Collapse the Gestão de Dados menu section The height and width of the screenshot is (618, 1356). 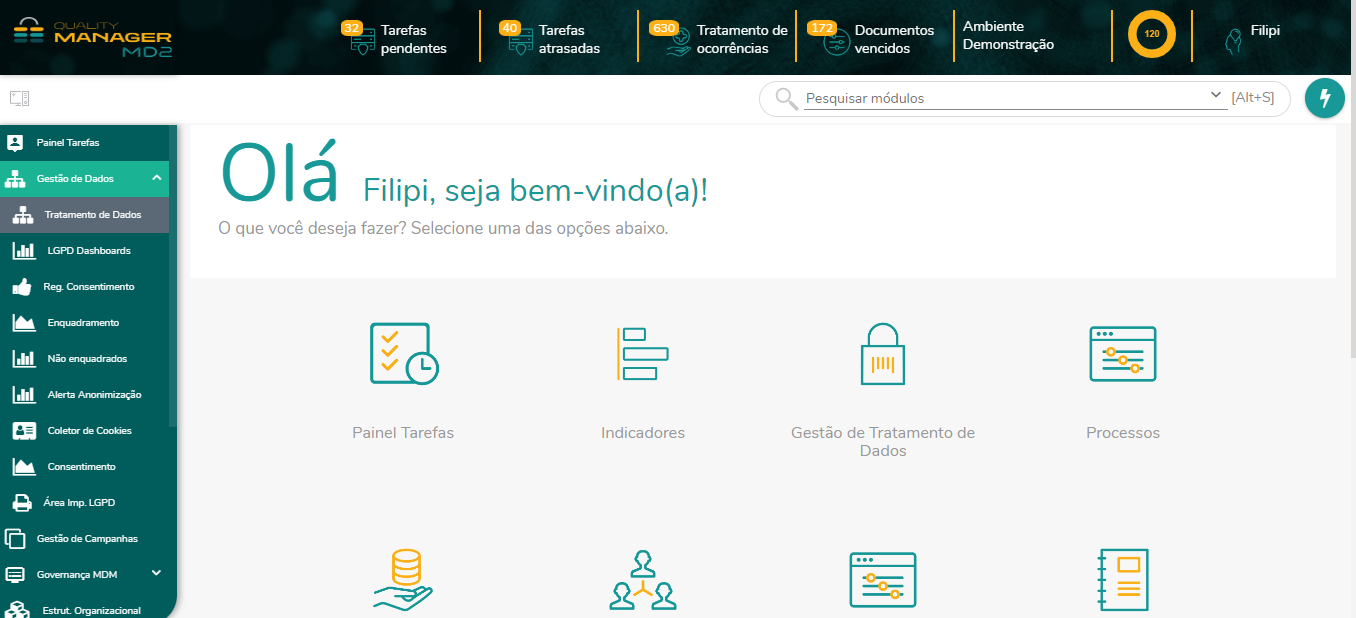(157, 178)
